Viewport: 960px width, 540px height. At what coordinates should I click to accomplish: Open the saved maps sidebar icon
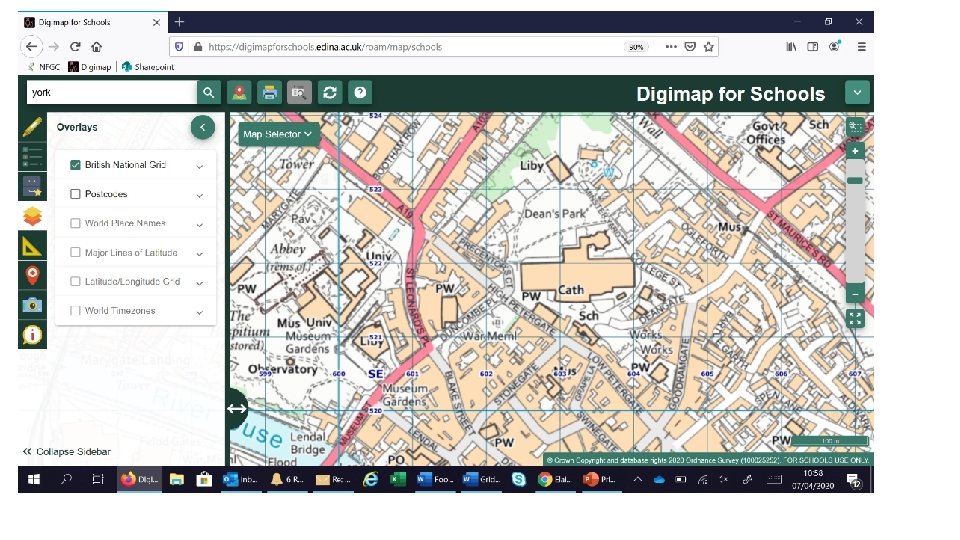tap(32, 186)
